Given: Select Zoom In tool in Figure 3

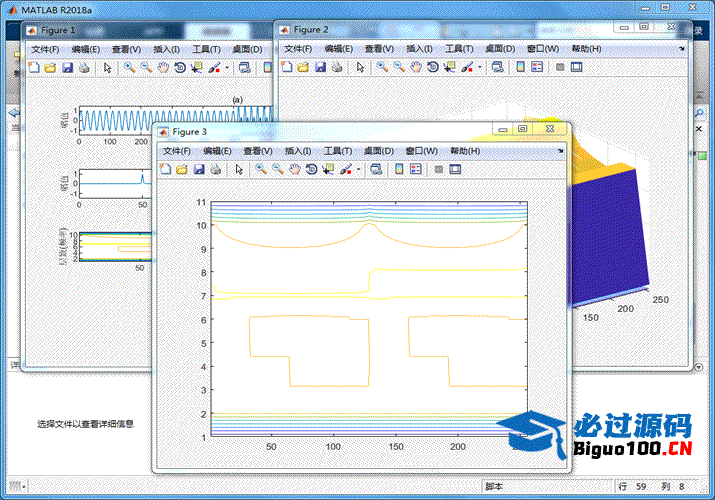Looking at the screenshot, I should point(261,170).
